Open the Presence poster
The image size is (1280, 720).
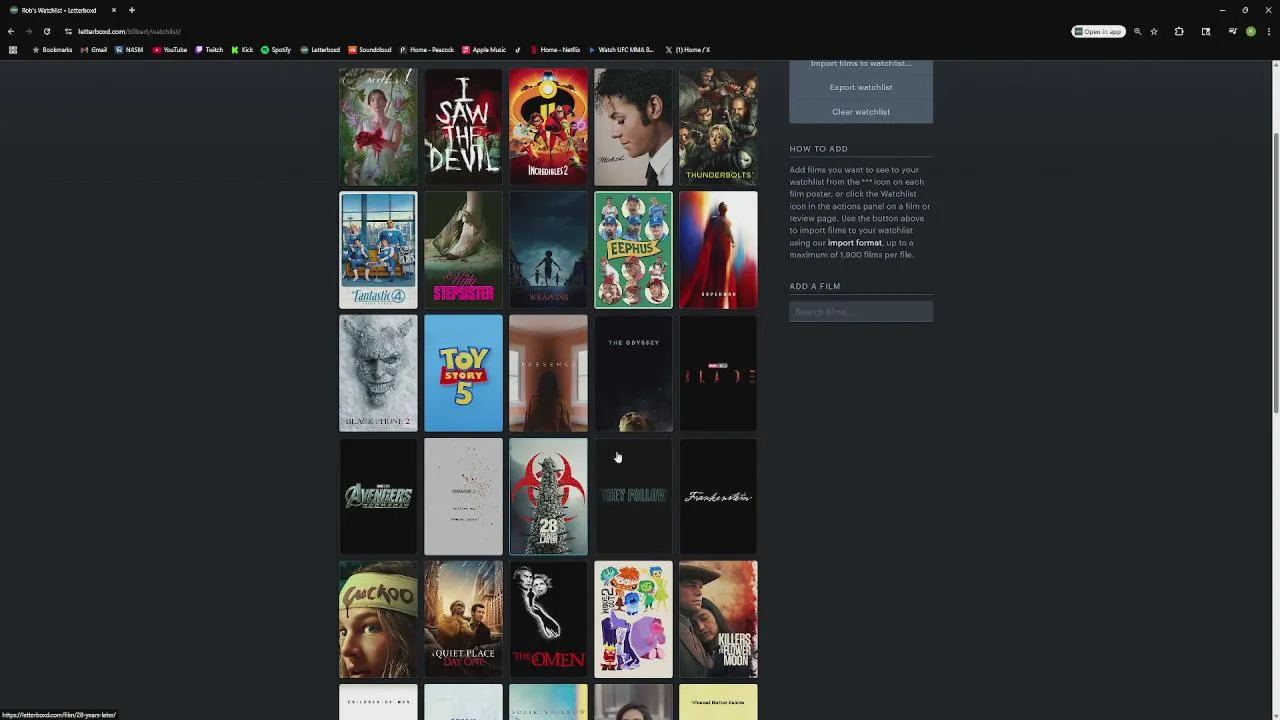(548, 373)
